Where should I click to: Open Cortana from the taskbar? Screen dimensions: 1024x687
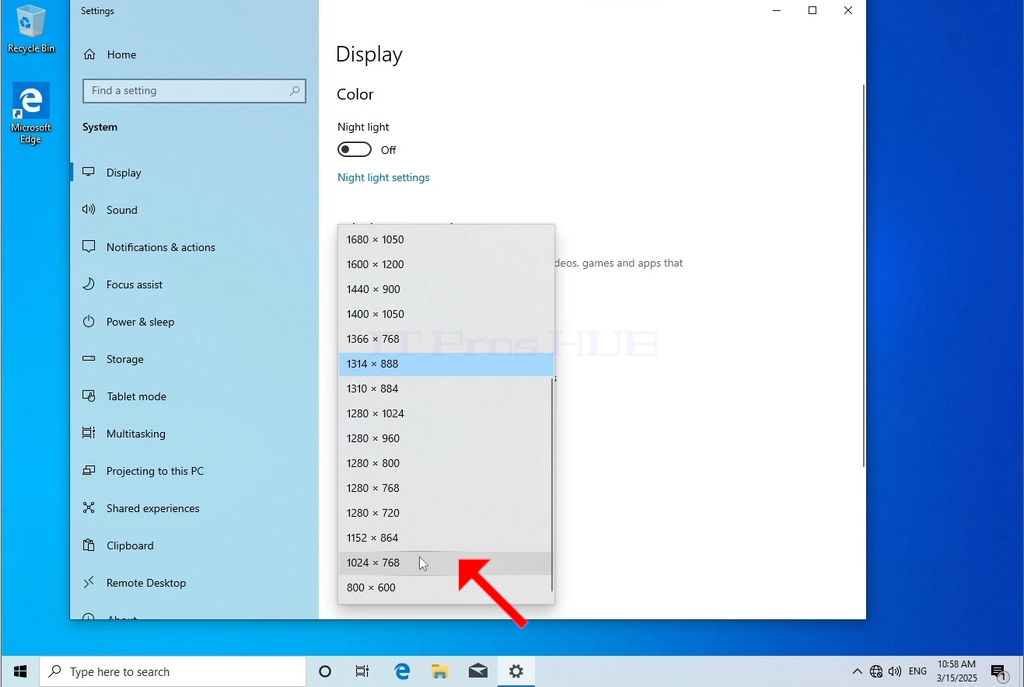[x=325, y=671]
